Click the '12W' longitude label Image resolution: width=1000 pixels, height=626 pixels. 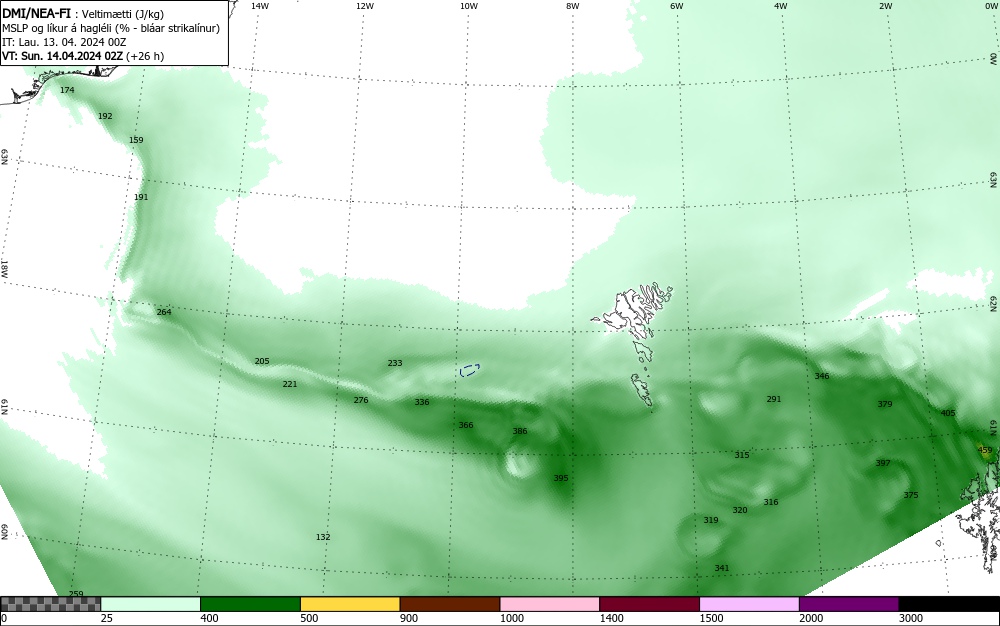(364, 6)
